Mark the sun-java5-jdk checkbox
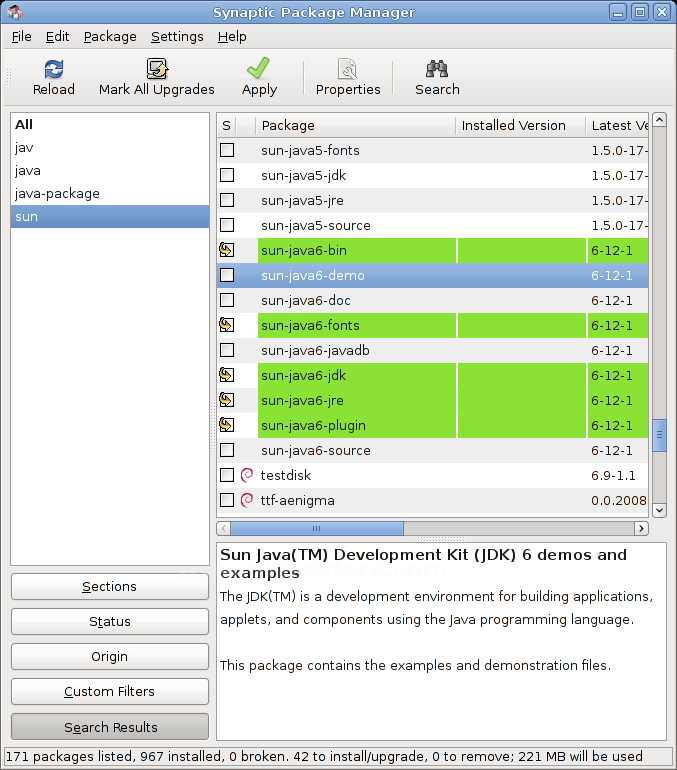 point(227,175)
